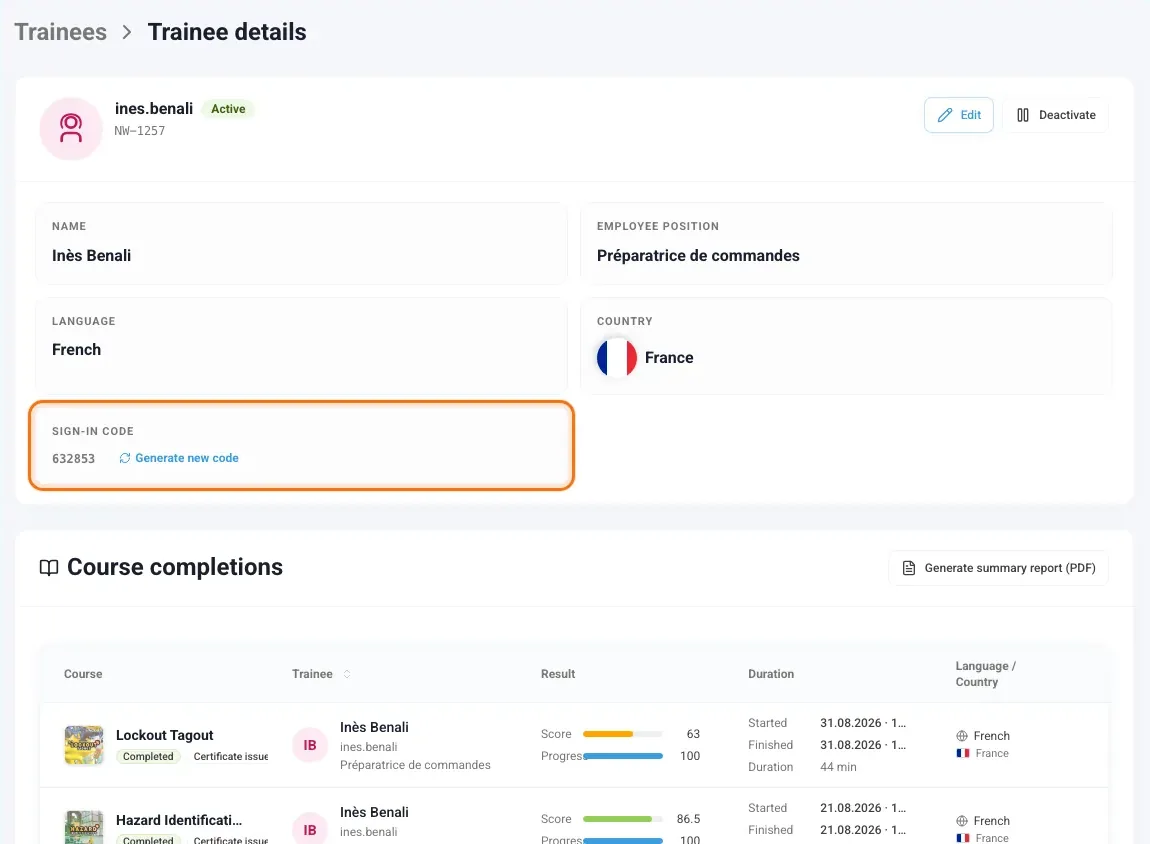Generate a new sign-in code

pyautogui.click(x=179, y=458)
